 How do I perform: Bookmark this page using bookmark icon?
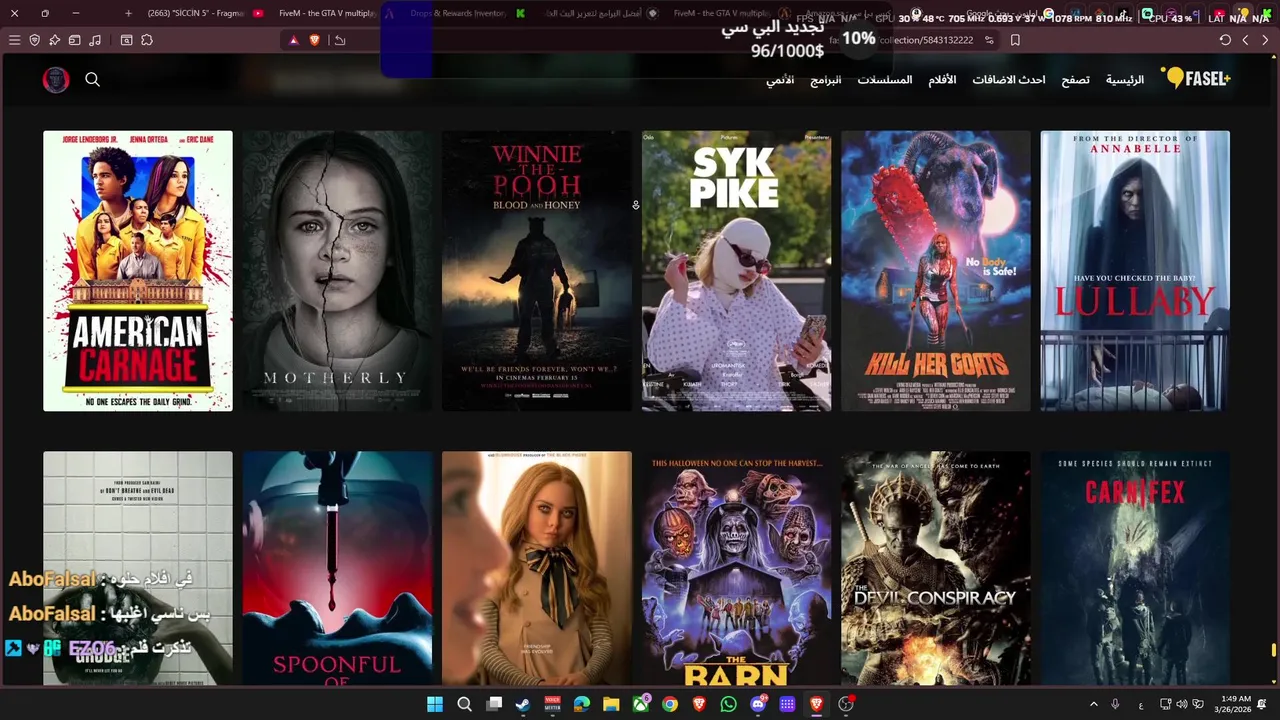point(1015,40)
